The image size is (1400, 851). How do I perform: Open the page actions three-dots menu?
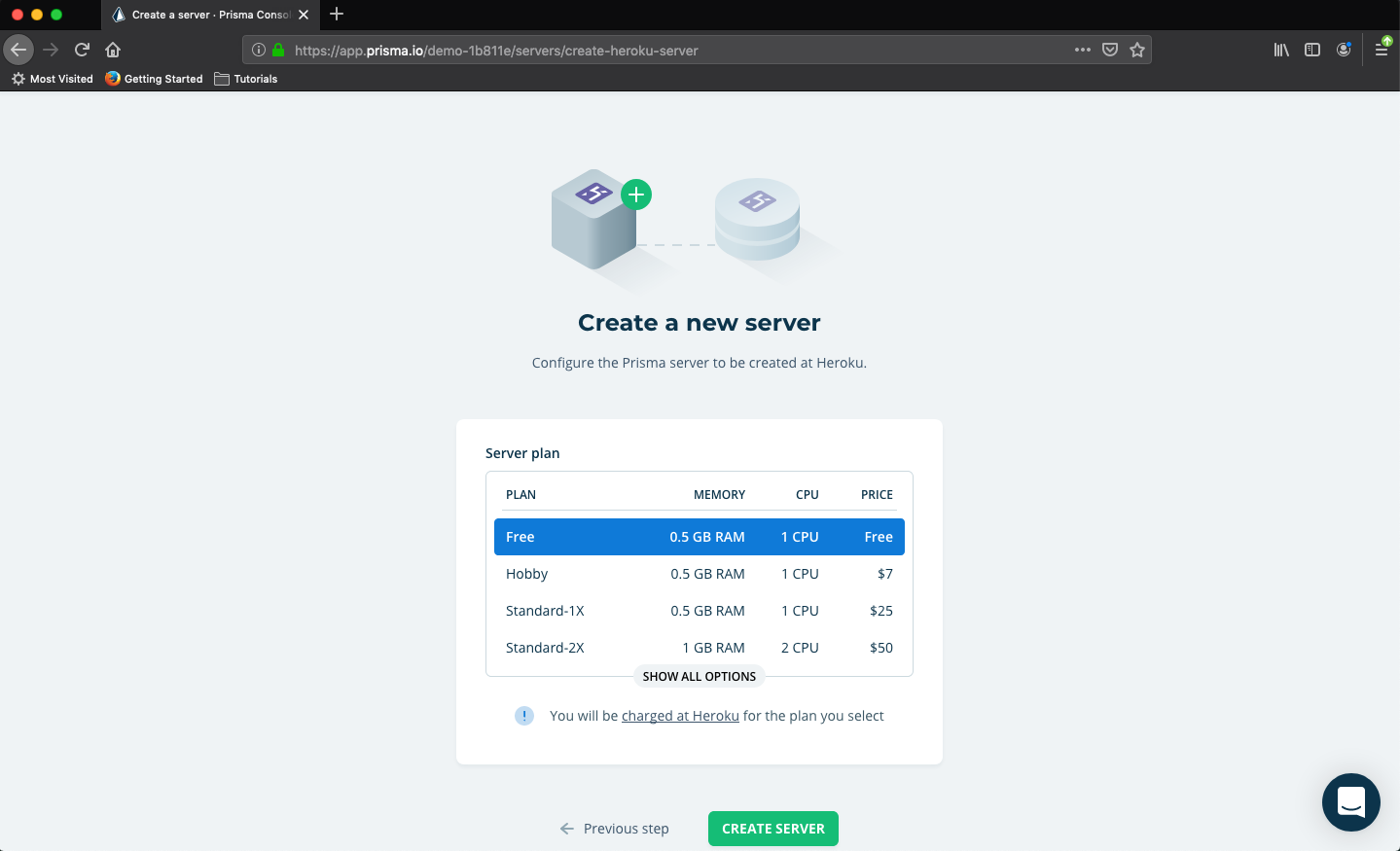coord(1083,50)
